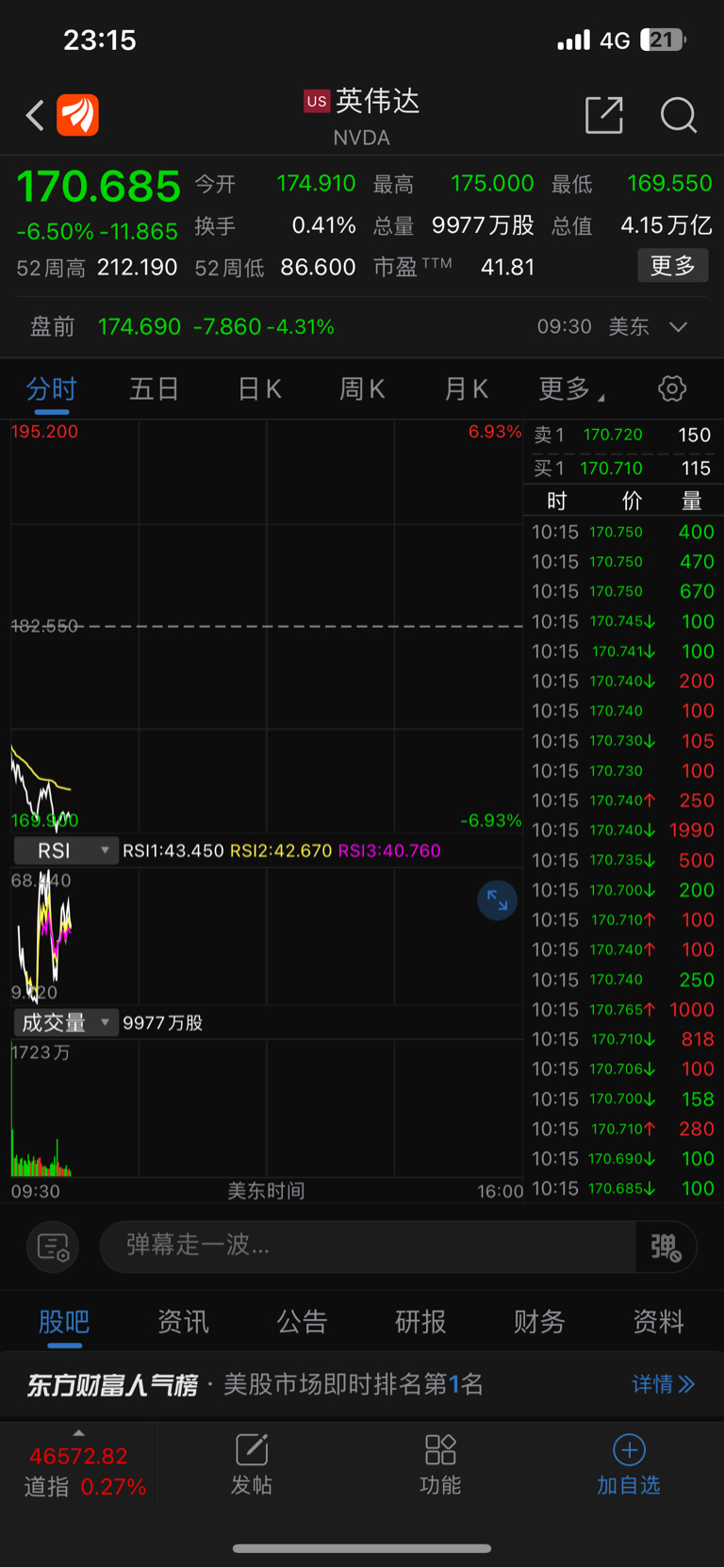Open the 详情 ranking details link

(663, 1384)
